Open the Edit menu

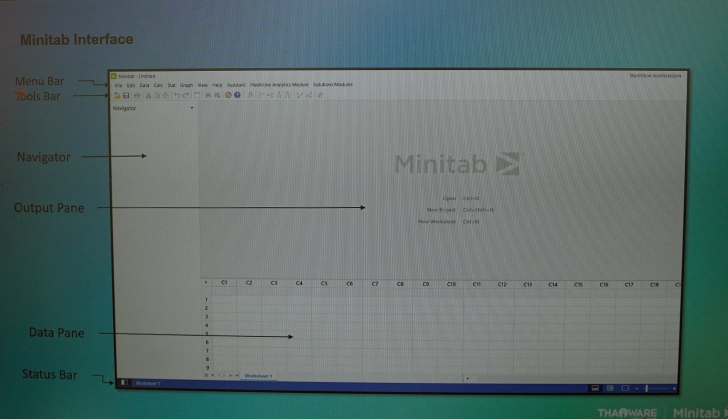[x=131, y=85]
